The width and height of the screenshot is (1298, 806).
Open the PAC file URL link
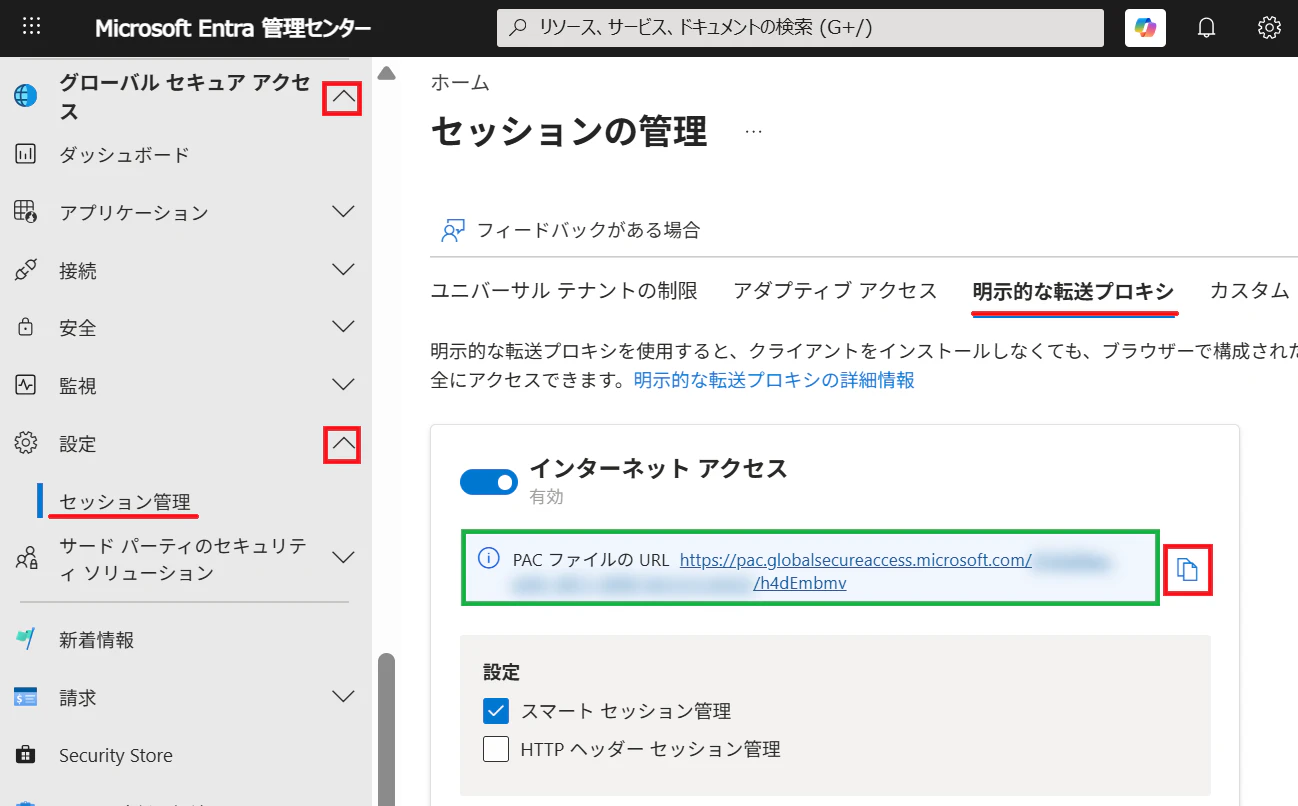pyautogui.click(x=855, y=560)
